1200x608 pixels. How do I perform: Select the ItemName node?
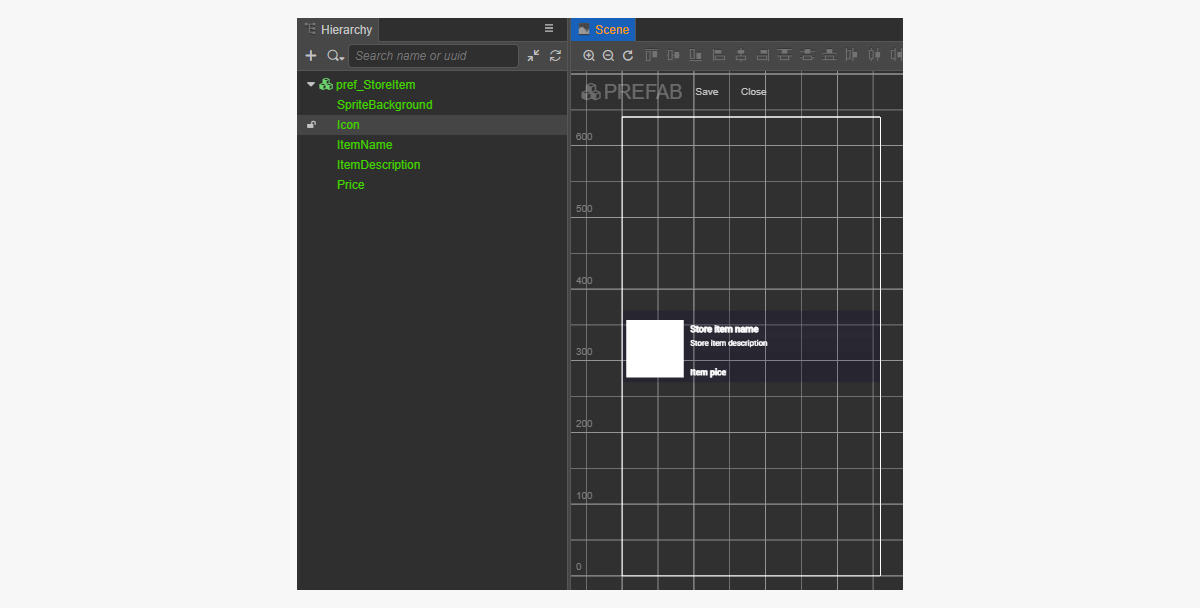pyautogui.click(x=364, y=145)
